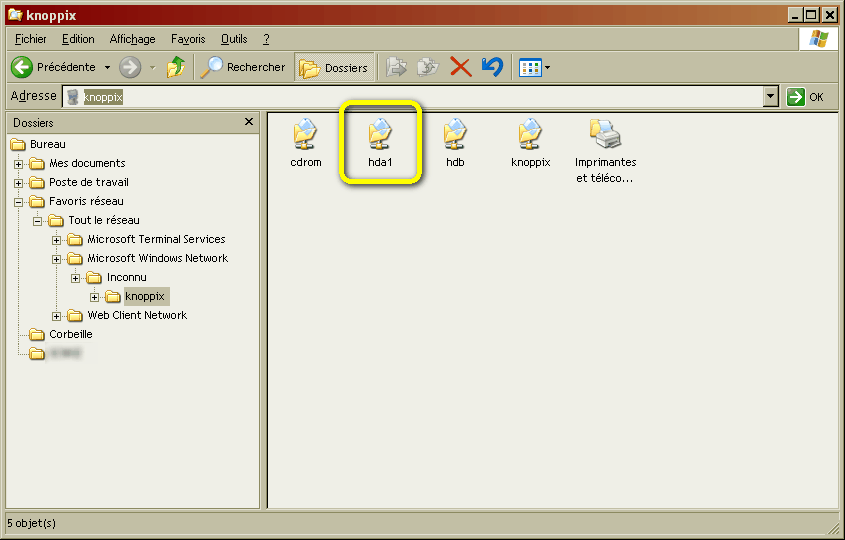Open the Précédente history dropdown arrow
845x540 pixels.
107,68
